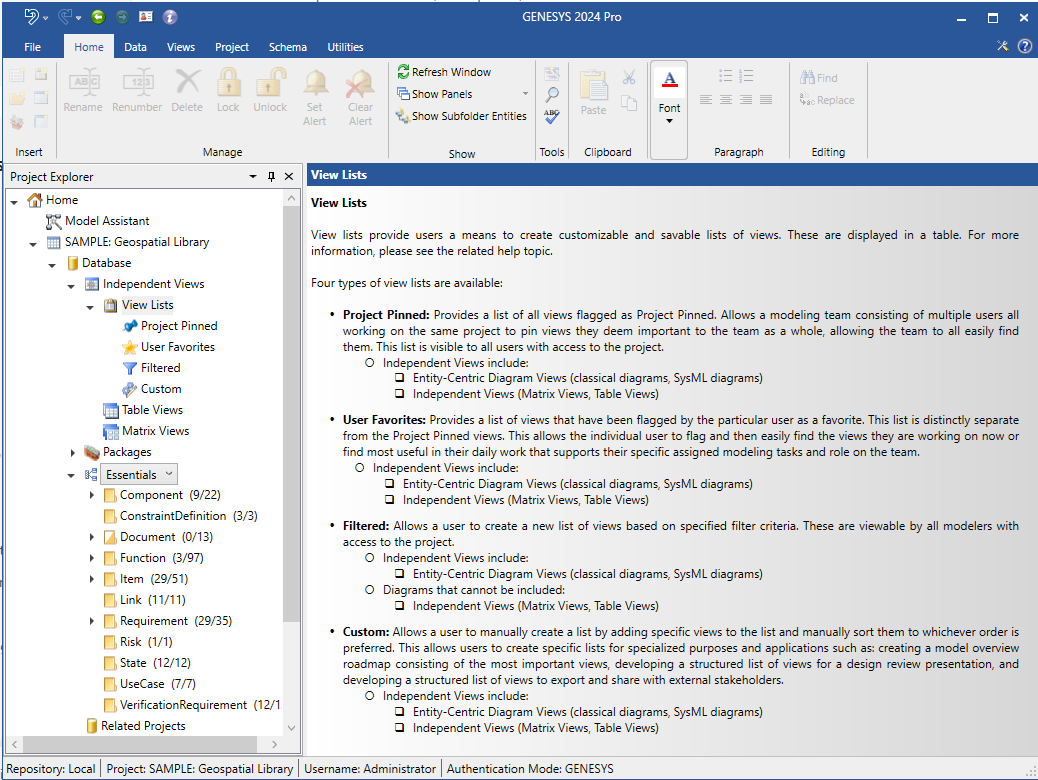Click the GENESYS help question mark icon

pyautogui.click(x=1025, y=46)
